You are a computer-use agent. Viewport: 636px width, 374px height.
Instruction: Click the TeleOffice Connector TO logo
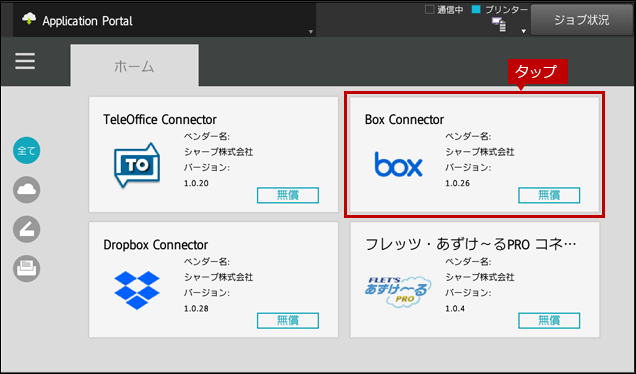tap(137, 165)
